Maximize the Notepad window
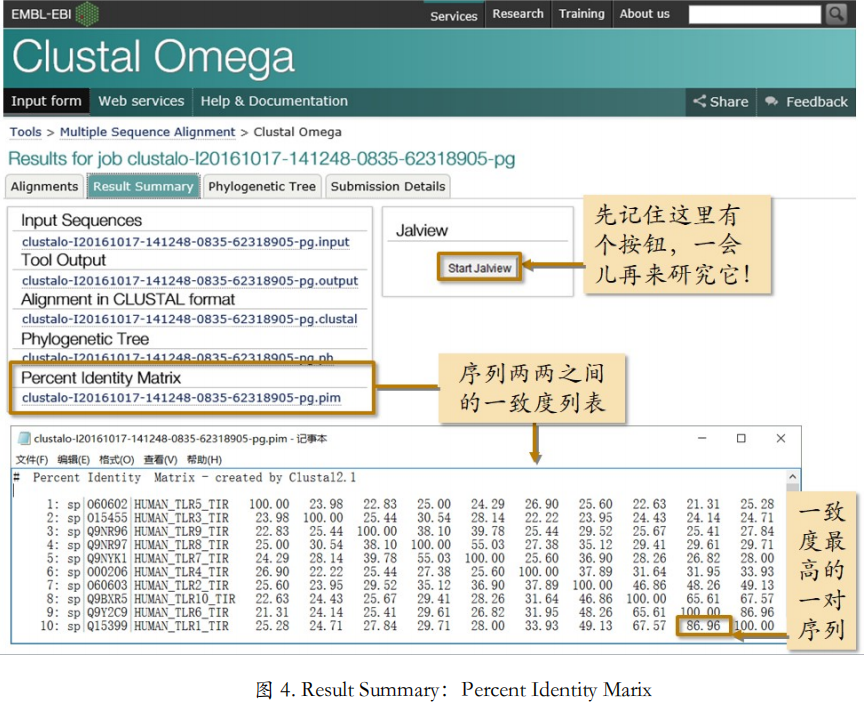865x711 pixels. click(741, 438)
